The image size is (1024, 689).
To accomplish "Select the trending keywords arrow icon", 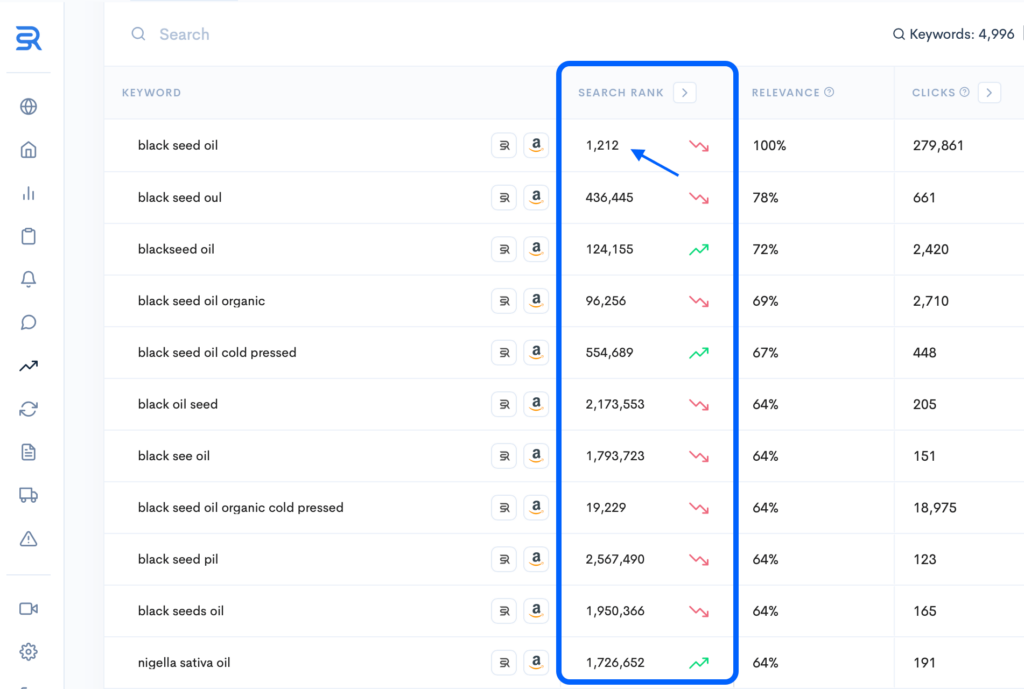I will 28,365.
